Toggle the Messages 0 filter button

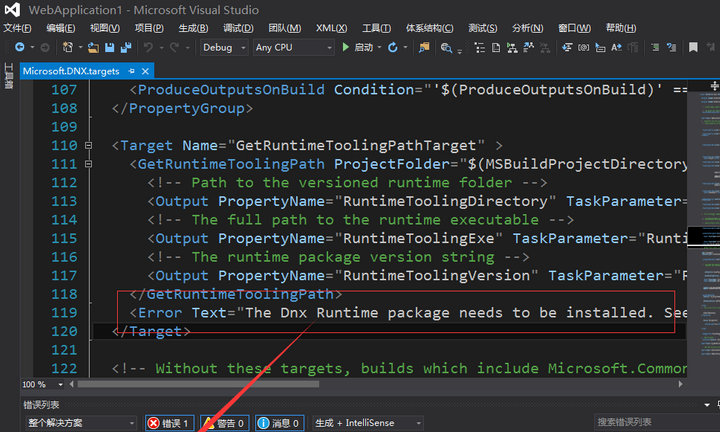click(x=280, y=423)
